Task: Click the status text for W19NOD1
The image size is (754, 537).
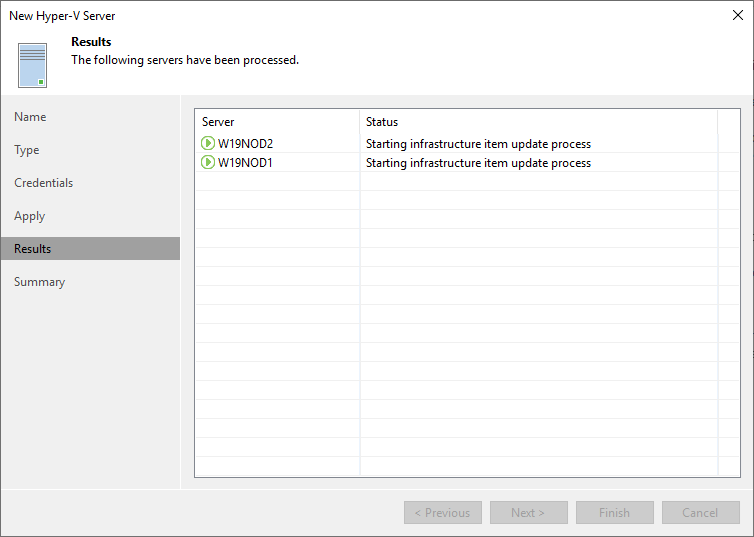Action: coord(478,163)
